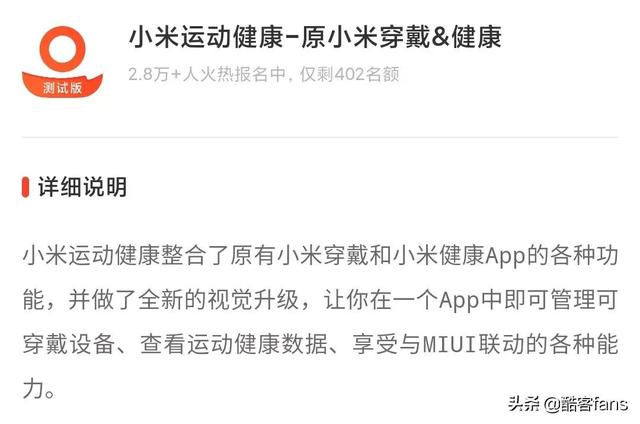Tap the 仅剩402名额 remaining quota text
Screen dimensions: 640x424
[349, 74]
